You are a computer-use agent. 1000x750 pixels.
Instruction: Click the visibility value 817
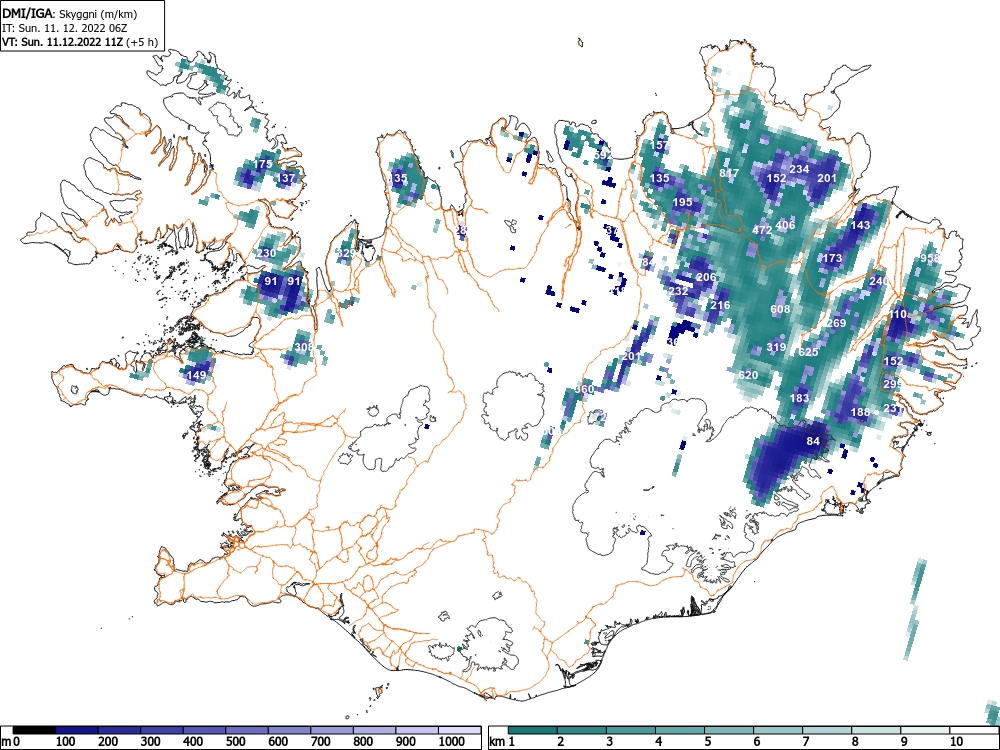pyautogui.click(x=729, y=173)
